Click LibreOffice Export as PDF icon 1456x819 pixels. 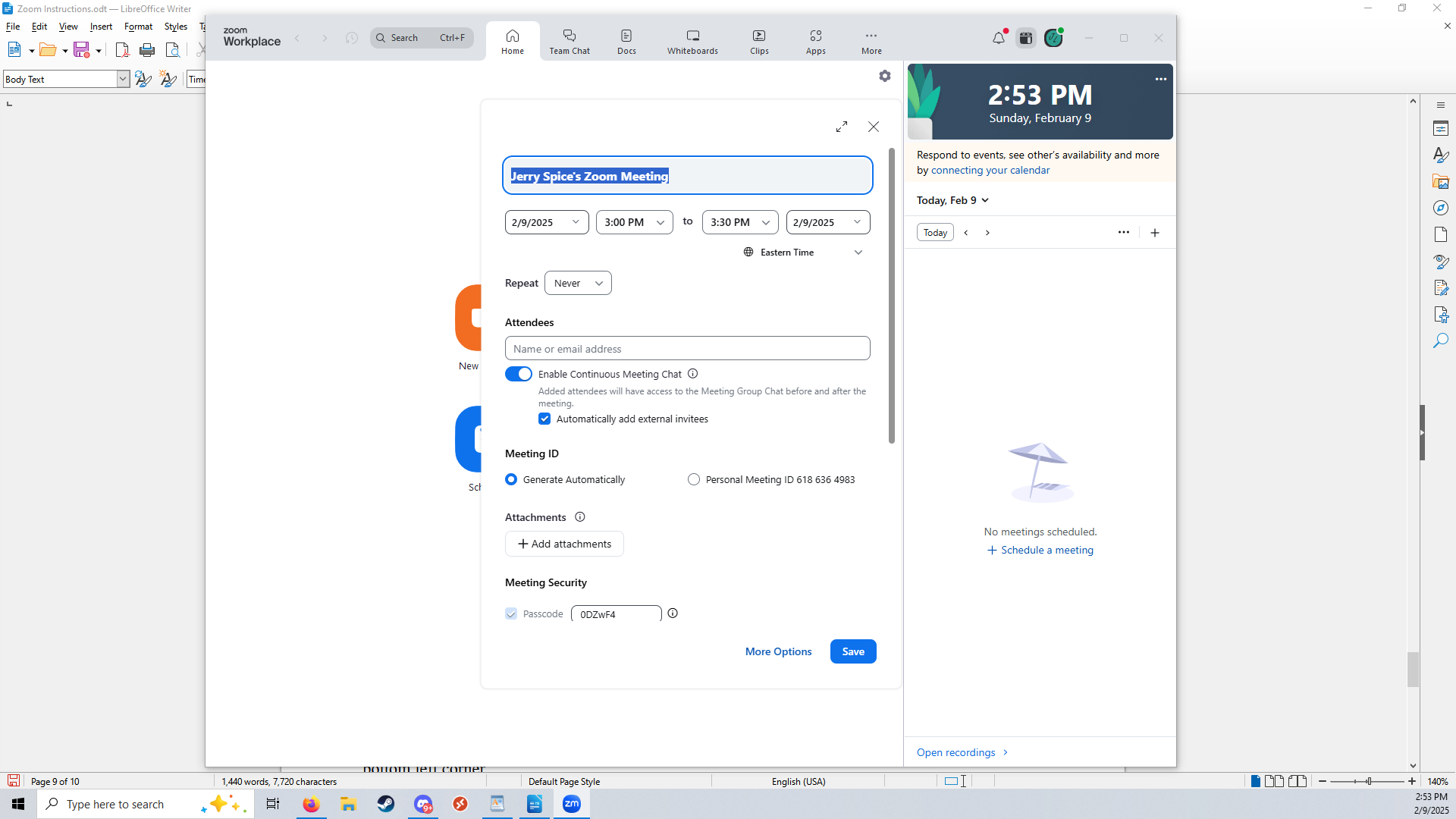122,50
